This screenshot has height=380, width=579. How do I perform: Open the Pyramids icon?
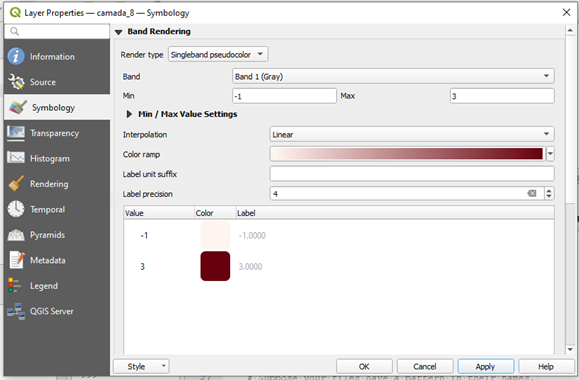click(x=16, y=235)
